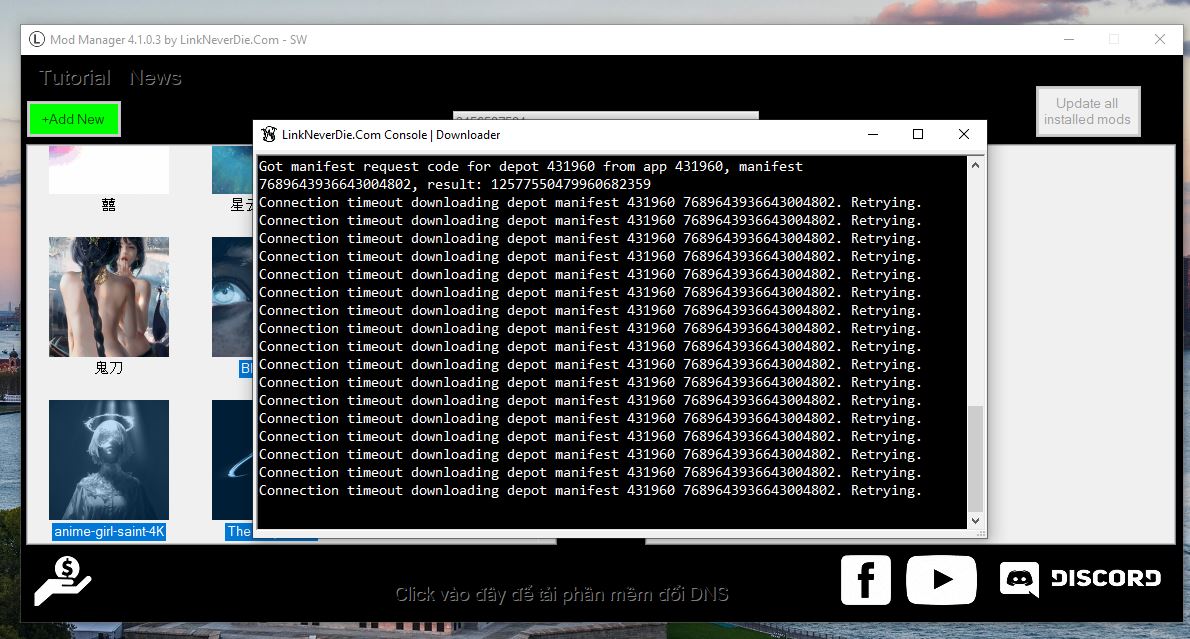Click Update all installed mods button
The width and height of the screenshot is (1190, 639).
click(x=1087, y=111)
